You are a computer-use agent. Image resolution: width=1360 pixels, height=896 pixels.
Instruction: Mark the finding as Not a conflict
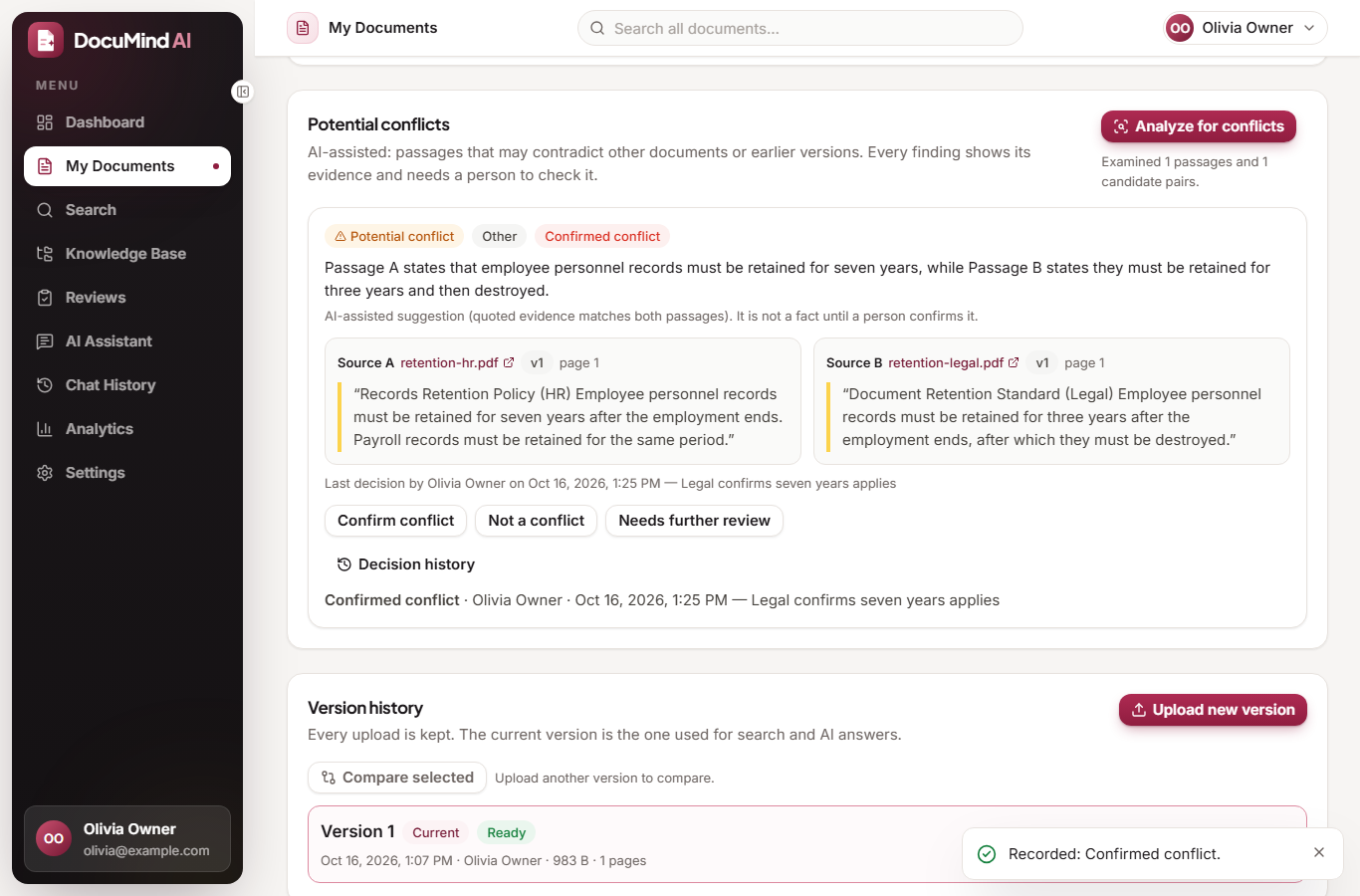(x=536, y=521)
